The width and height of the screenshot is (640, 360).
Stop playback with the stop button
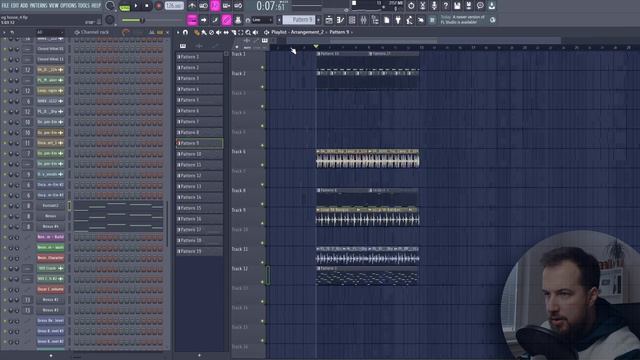pyautogui.click(x=147, y=6)
